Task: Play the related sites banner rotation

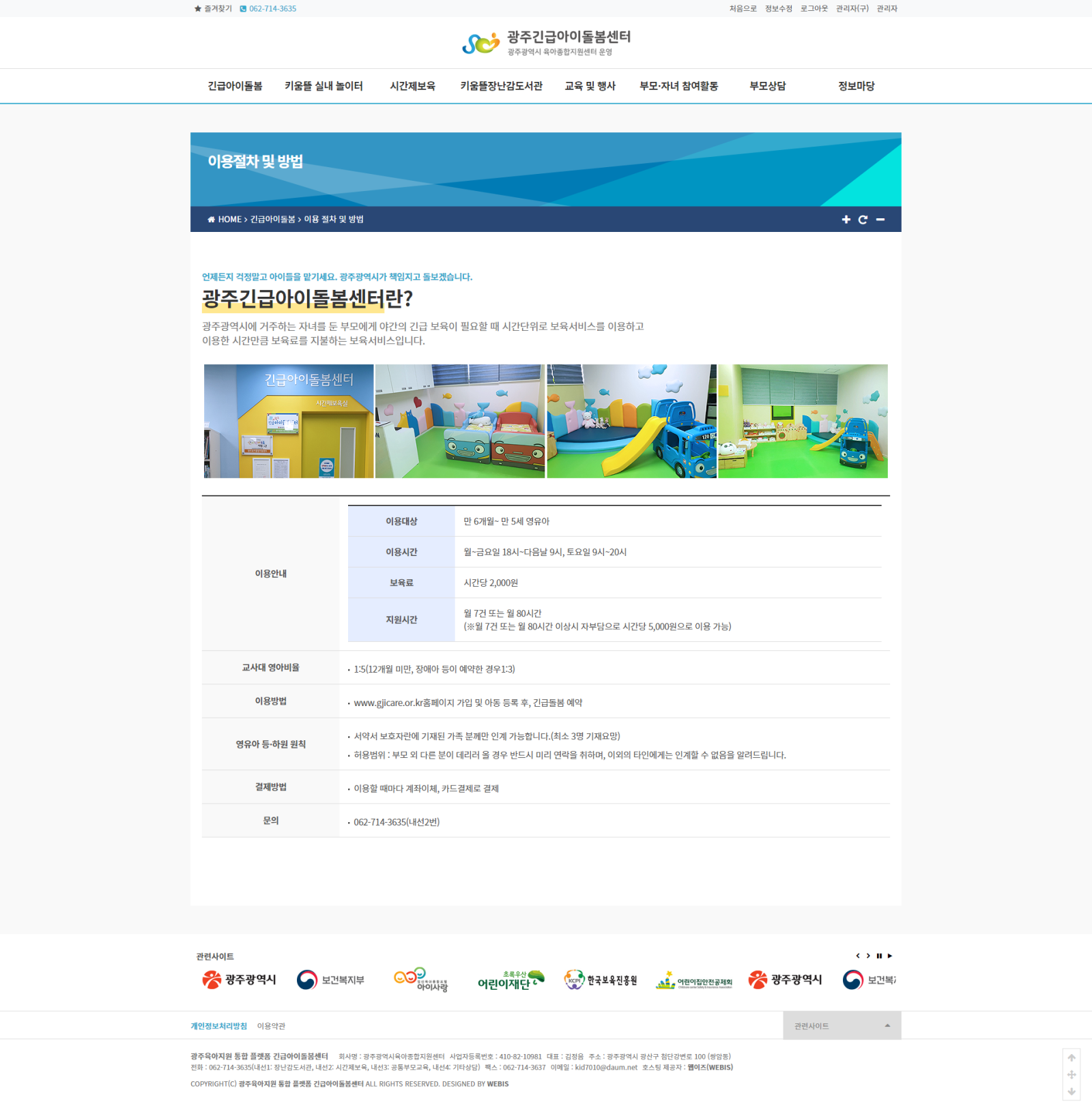Action: coord(890,956)
